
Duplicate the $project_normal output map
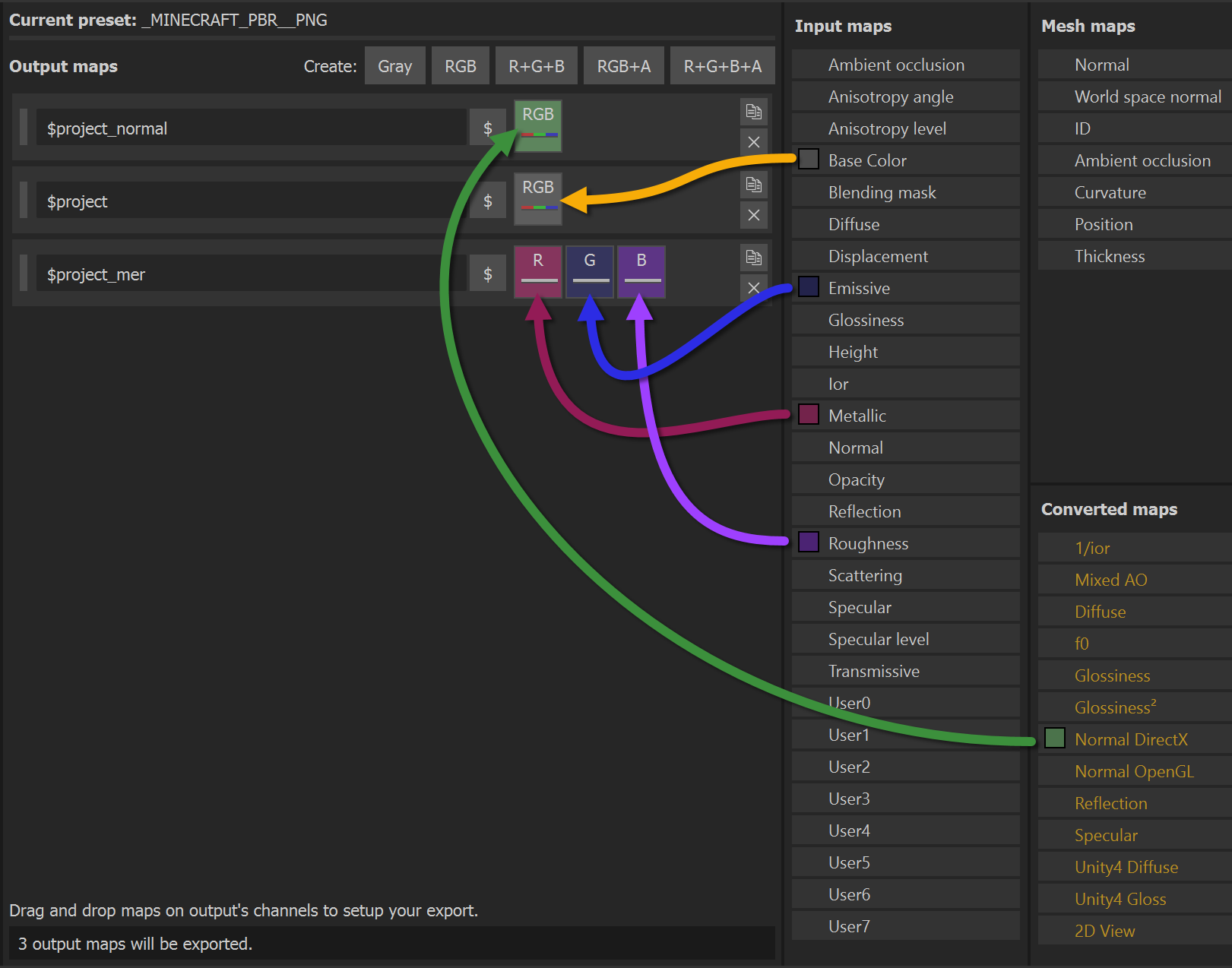pos(753,112)
